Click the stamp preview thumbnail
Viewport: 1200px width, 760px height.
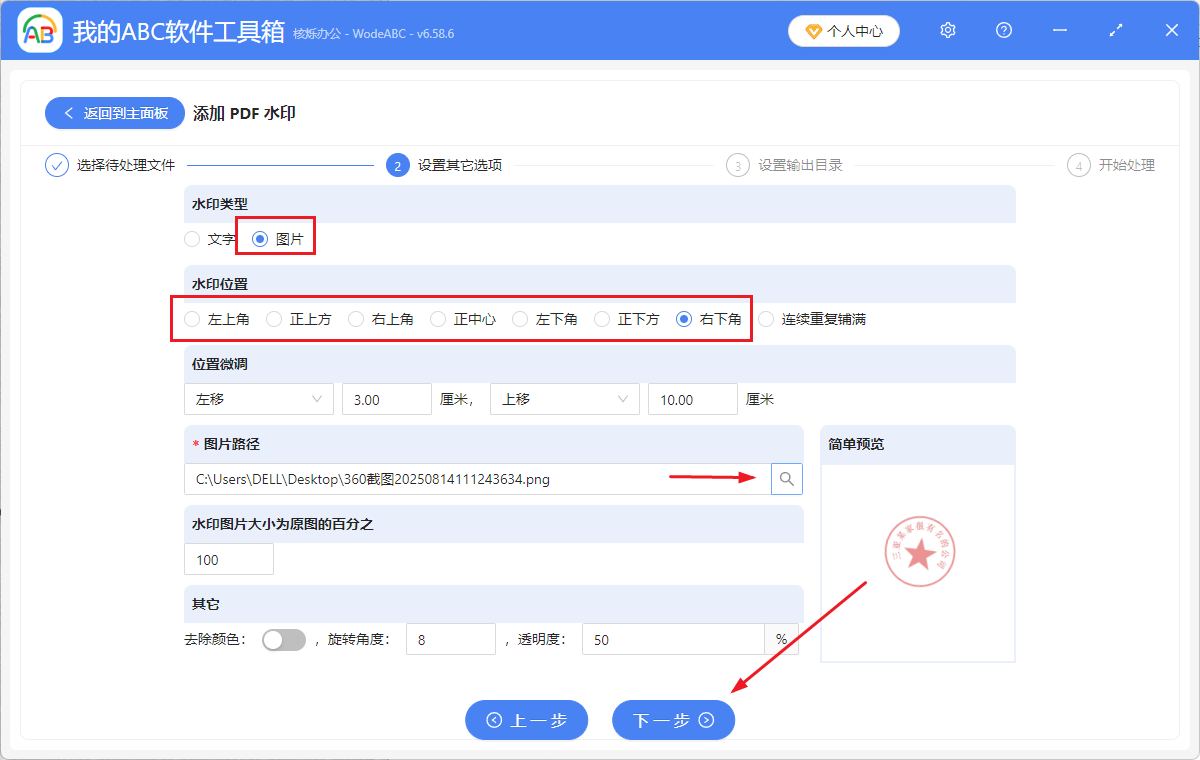point(919,551)
